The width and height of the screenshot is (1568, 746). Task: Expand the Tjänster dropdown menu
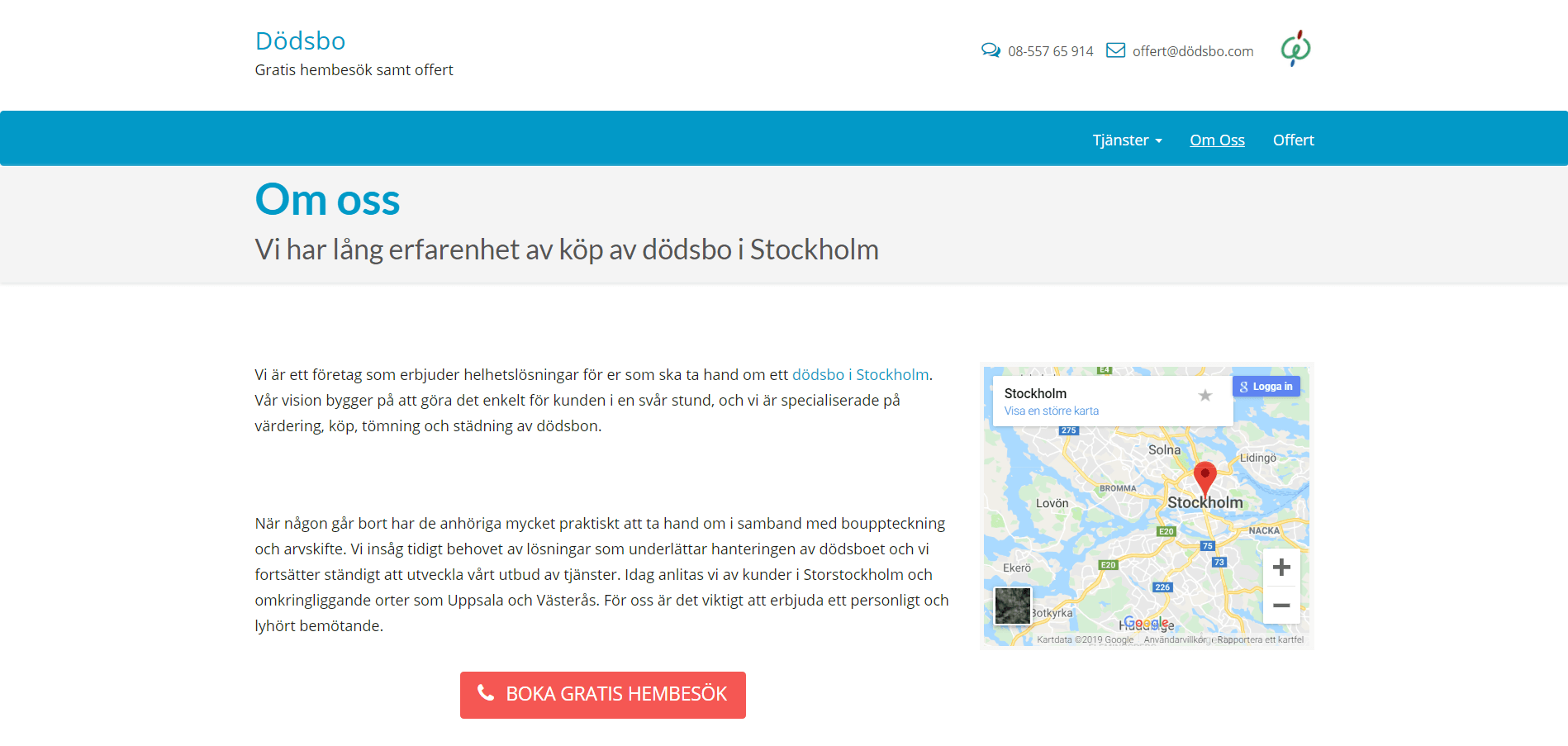pos(1127,140)
